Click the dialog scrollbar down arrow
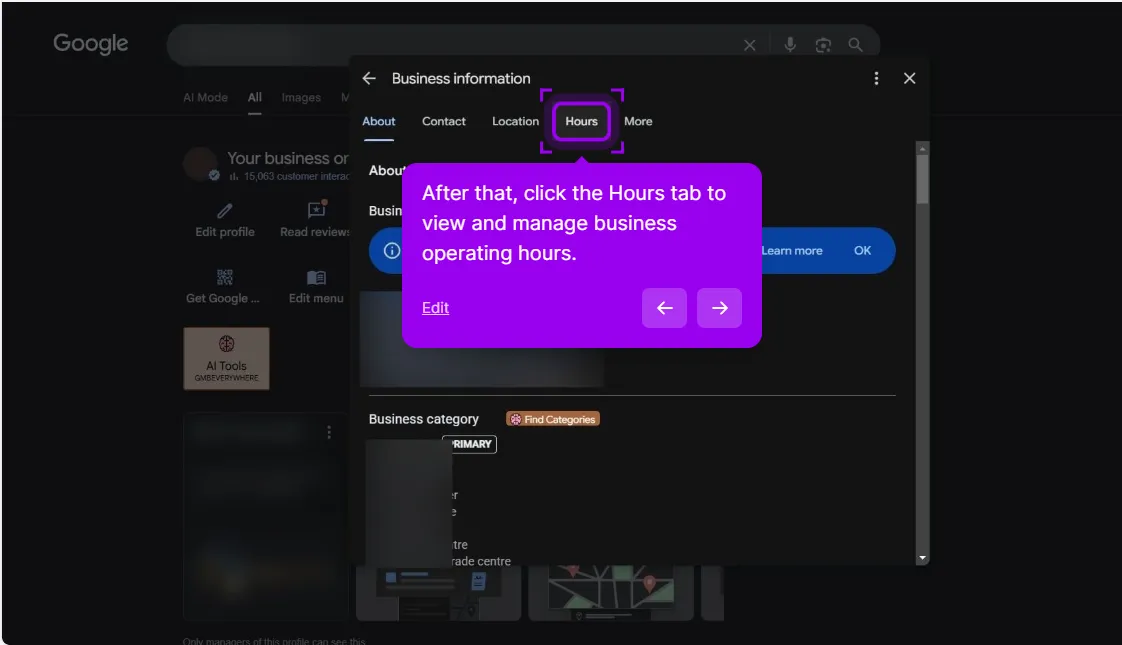The image size is (1122, 645). (x=922, y=558)
